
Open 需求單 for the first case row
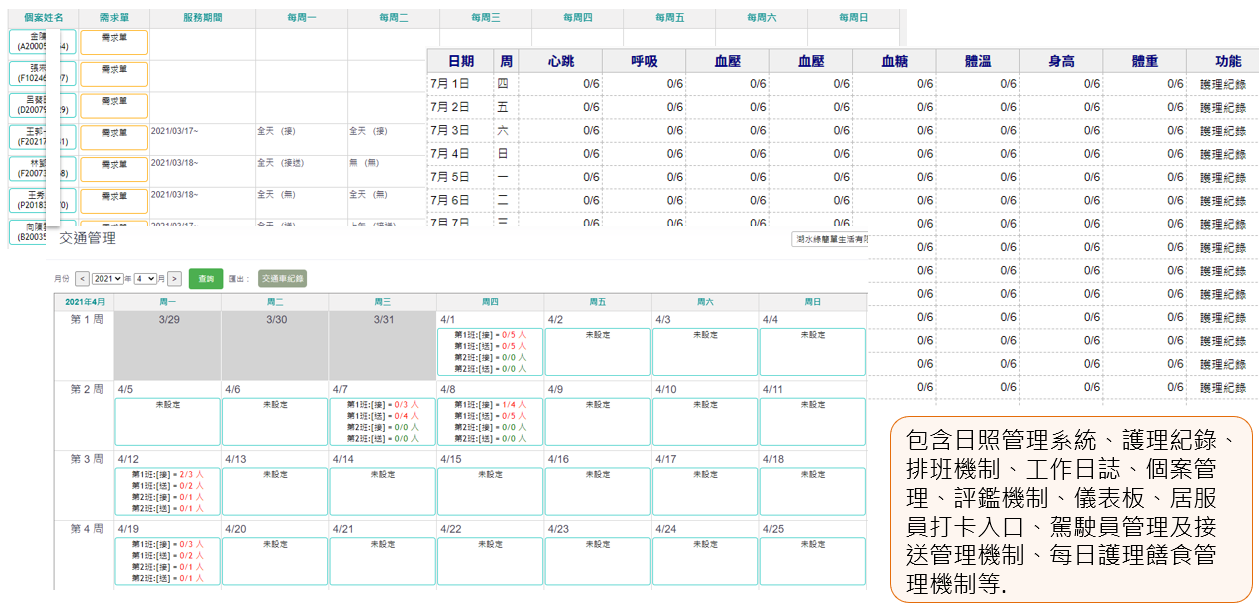[x=114, y=42]
